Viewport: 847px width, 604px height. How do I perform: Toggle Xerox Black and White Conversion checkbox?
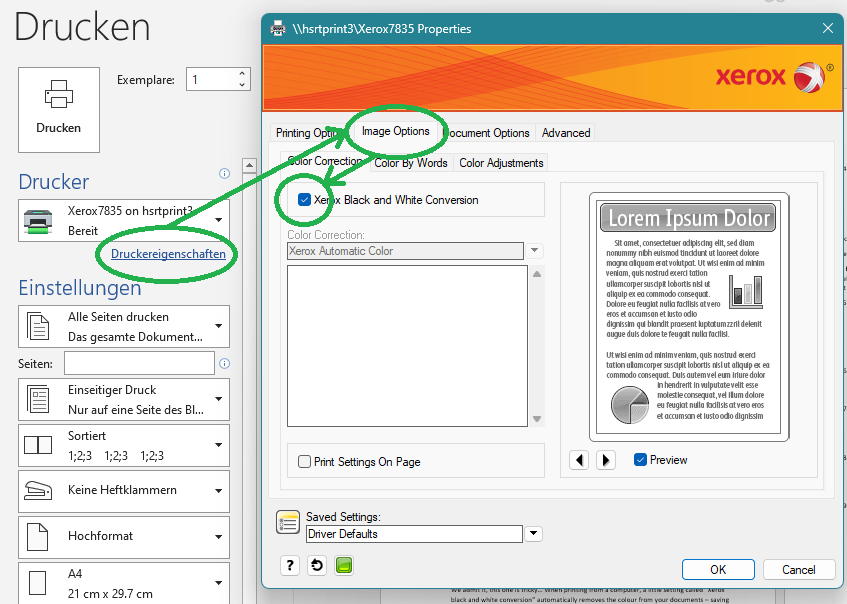tap(305, 200)
